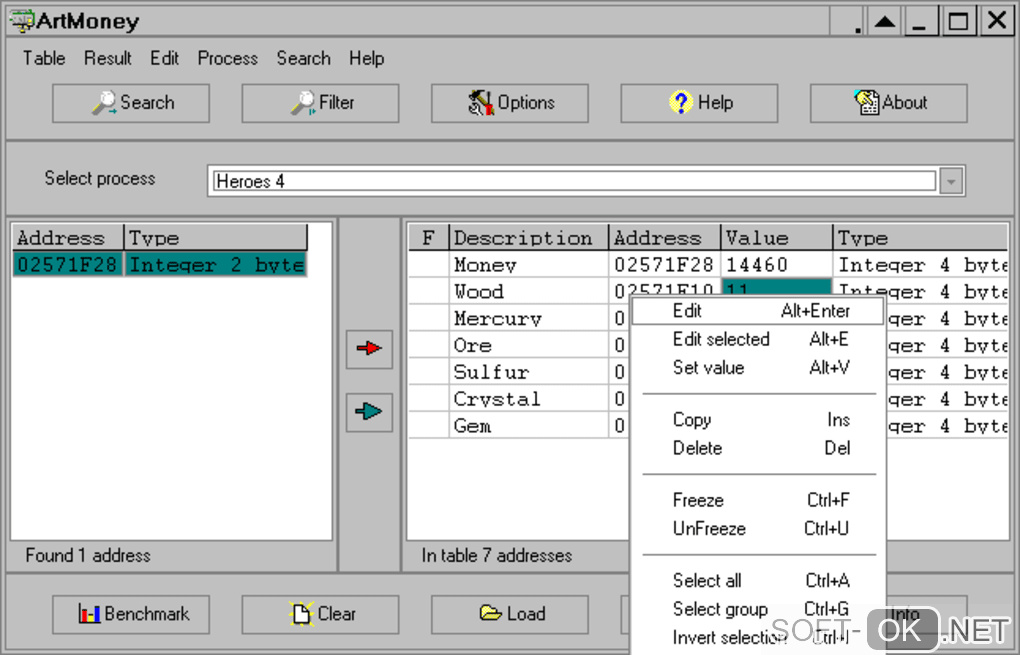The image size is (1020, 655).
Task: Click the In table 7 addresses status
Action: [x=496, y=555]
